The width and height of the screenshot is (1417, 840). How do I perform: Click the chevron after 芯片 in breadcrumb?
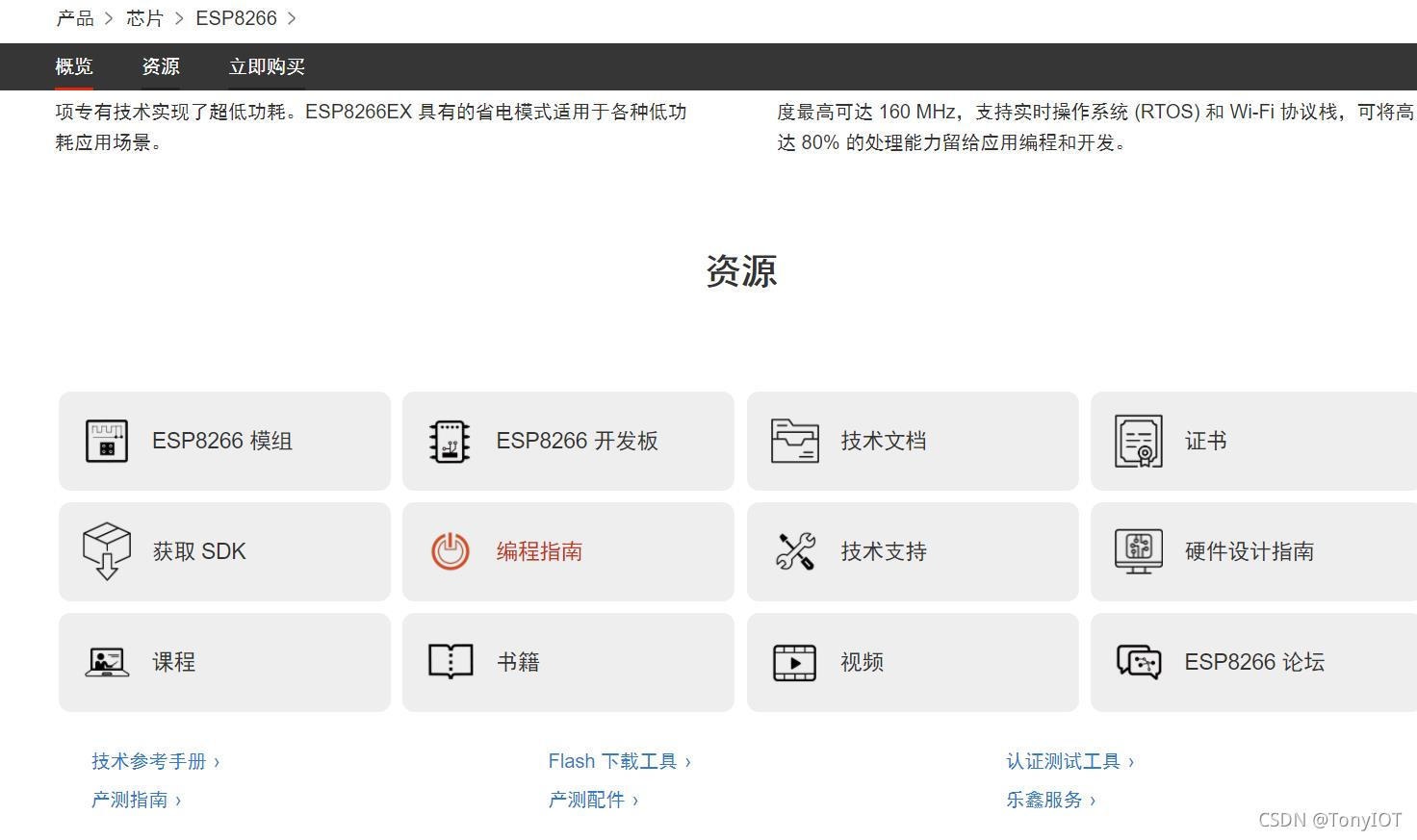click(179, 18)
